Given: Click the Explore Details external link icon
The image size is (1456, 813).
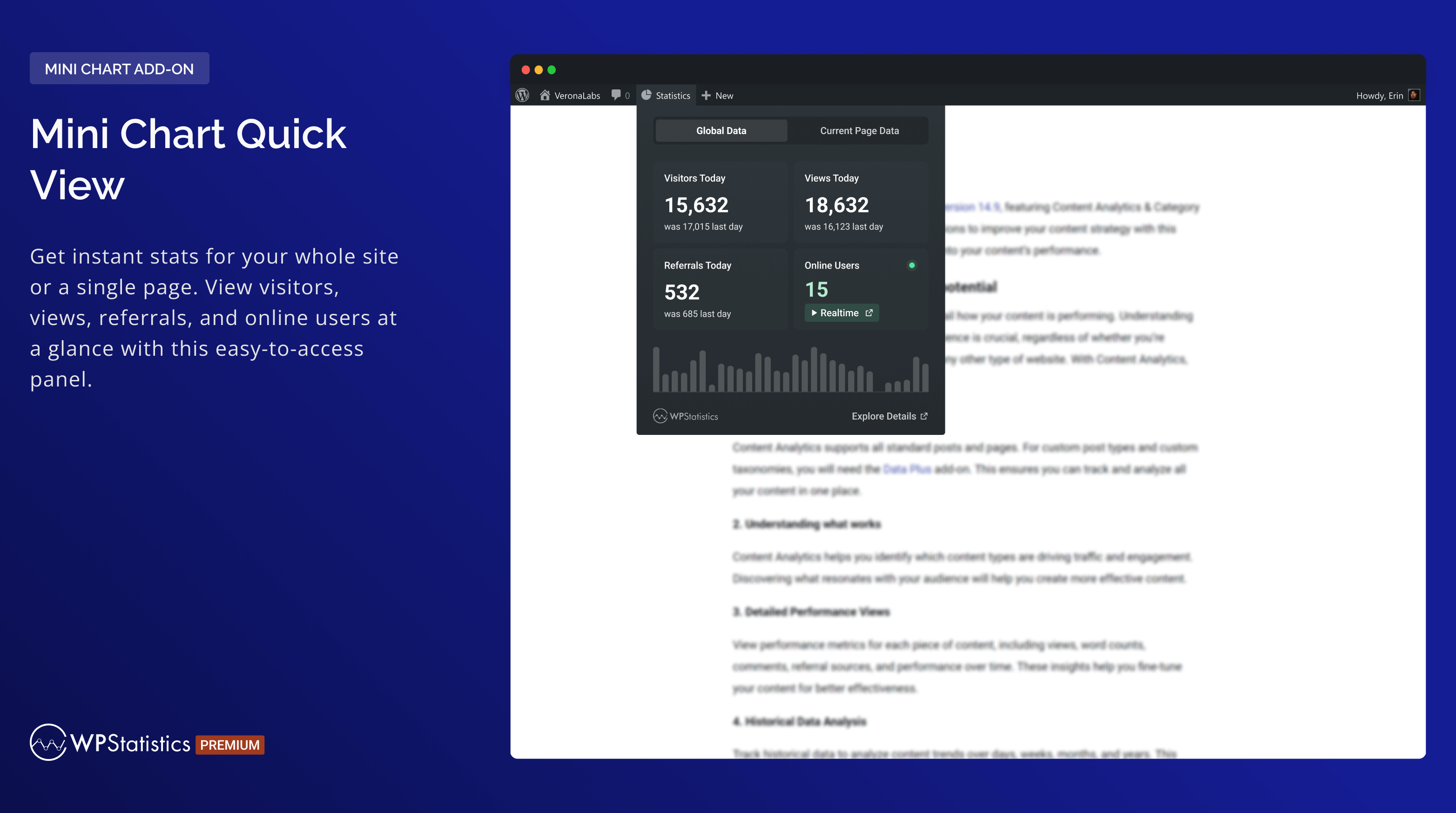Looking at the screenshot, I should (x=924, y=416).
